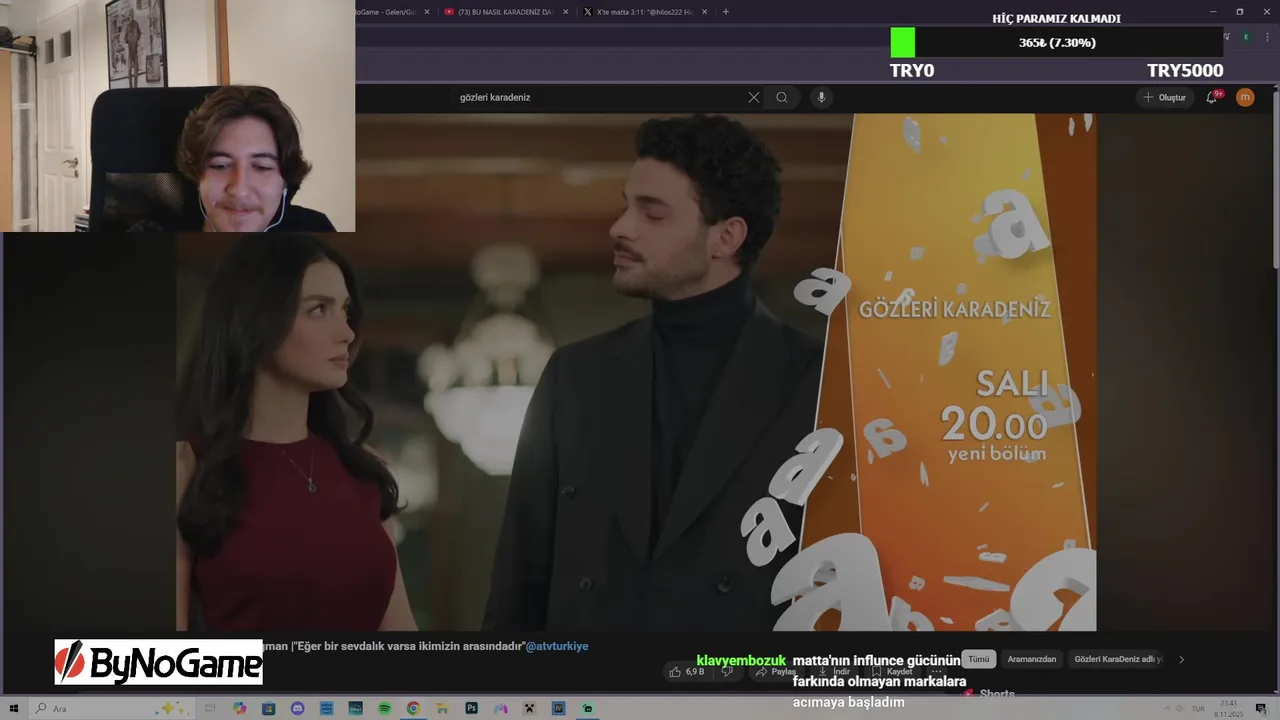Open Spotify from the taskbar

[x=385, y=708]
